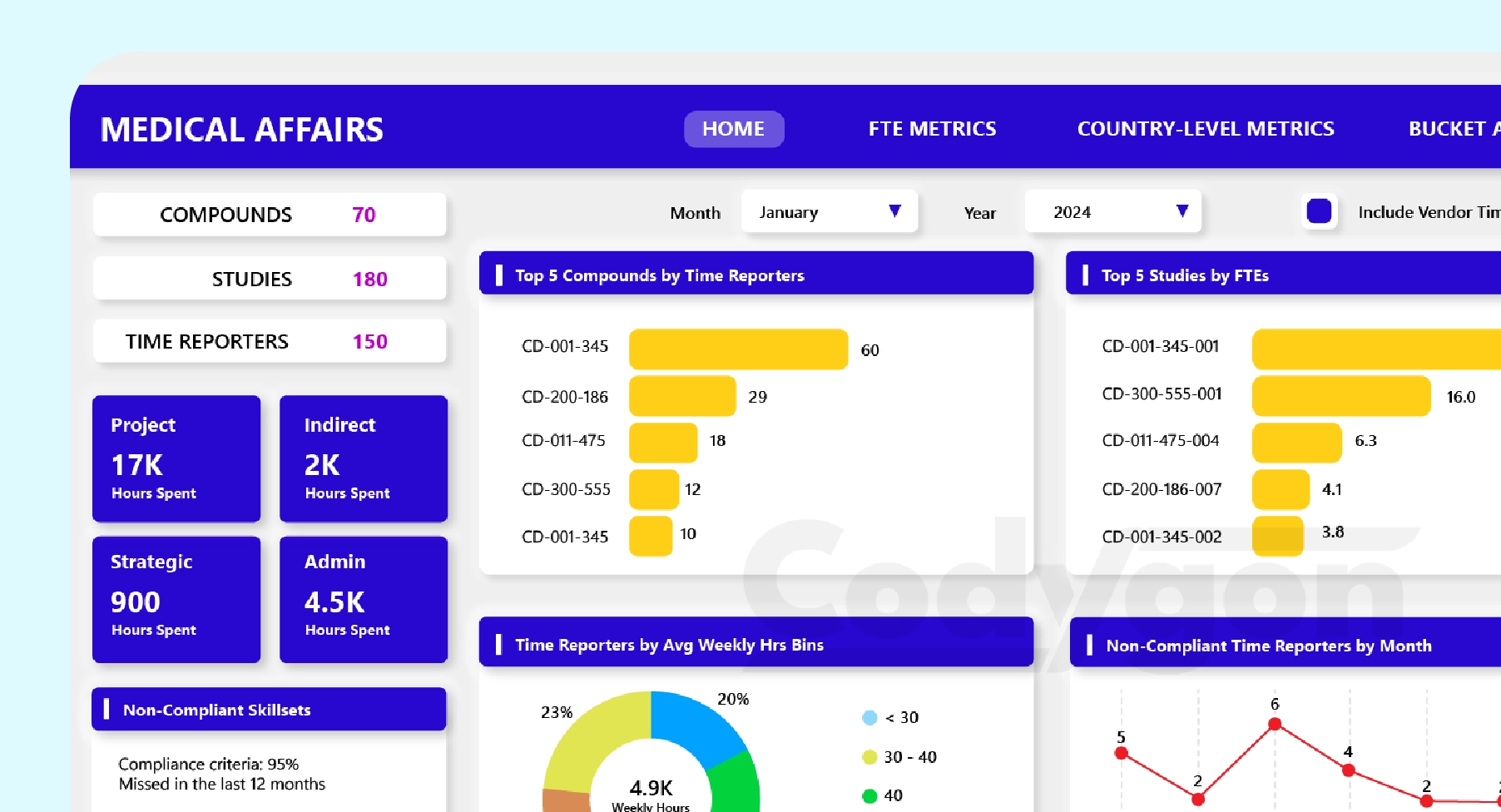The width and height of the screenshot is (1501, 812).
Task: Click the Year dropdown arrow
Action: tap(1181, 211)
